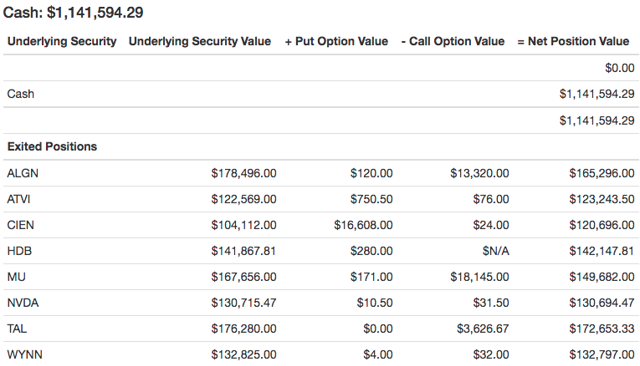Click NVDA net position $130,694.47
Image resolution: width=640 pixels, height=366 pixels.
602,303
